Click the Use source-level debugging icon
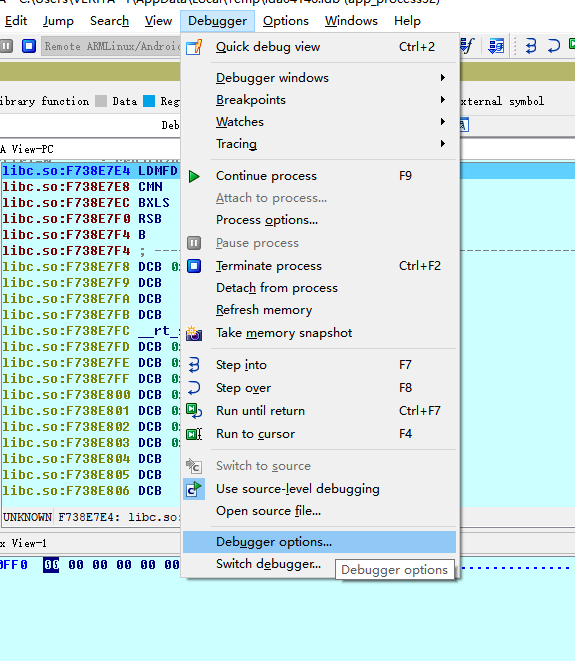The image size is (575, 661). (x=194, y=489)
